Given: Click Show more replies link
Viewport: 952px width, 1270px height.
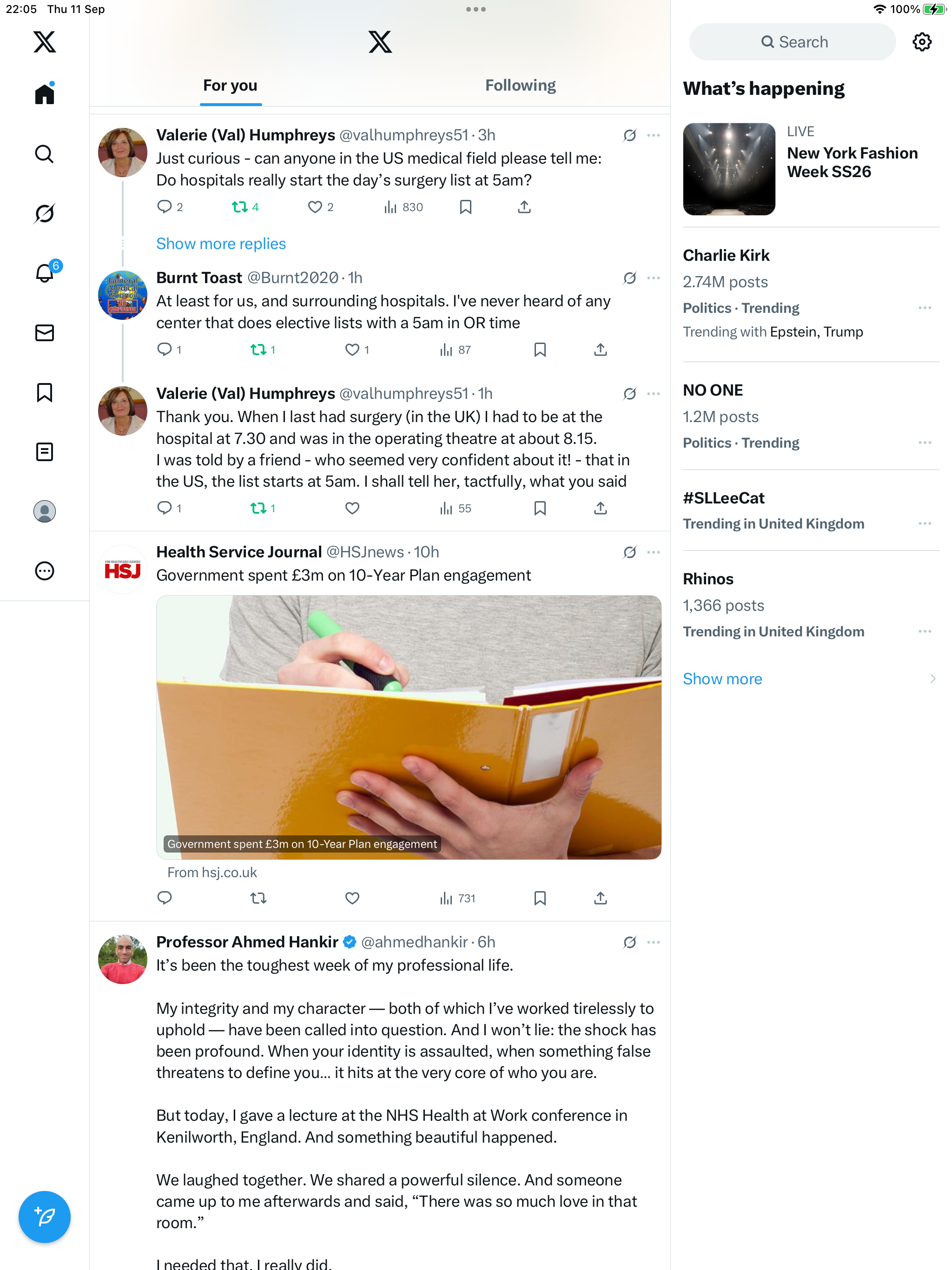Looking at the screenshot, I should click(221, 244).
